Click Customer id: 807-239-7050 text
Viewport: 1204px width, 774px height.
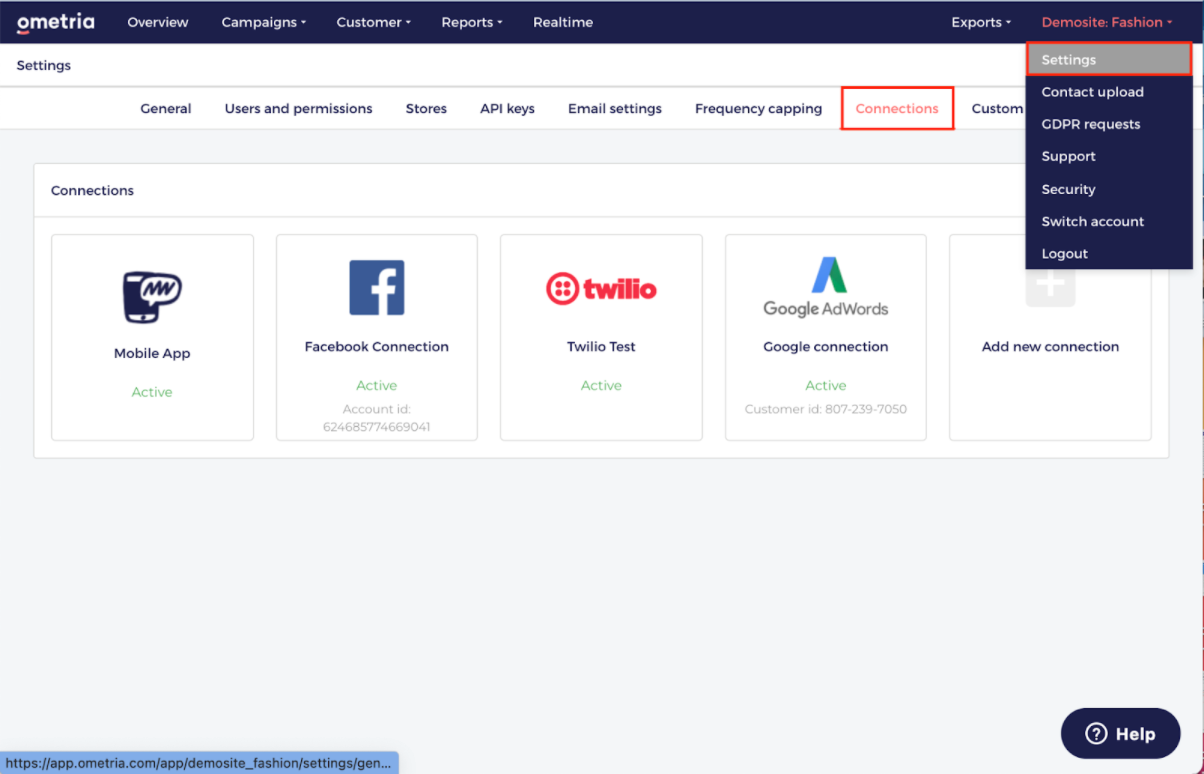(x=826, y=409)
